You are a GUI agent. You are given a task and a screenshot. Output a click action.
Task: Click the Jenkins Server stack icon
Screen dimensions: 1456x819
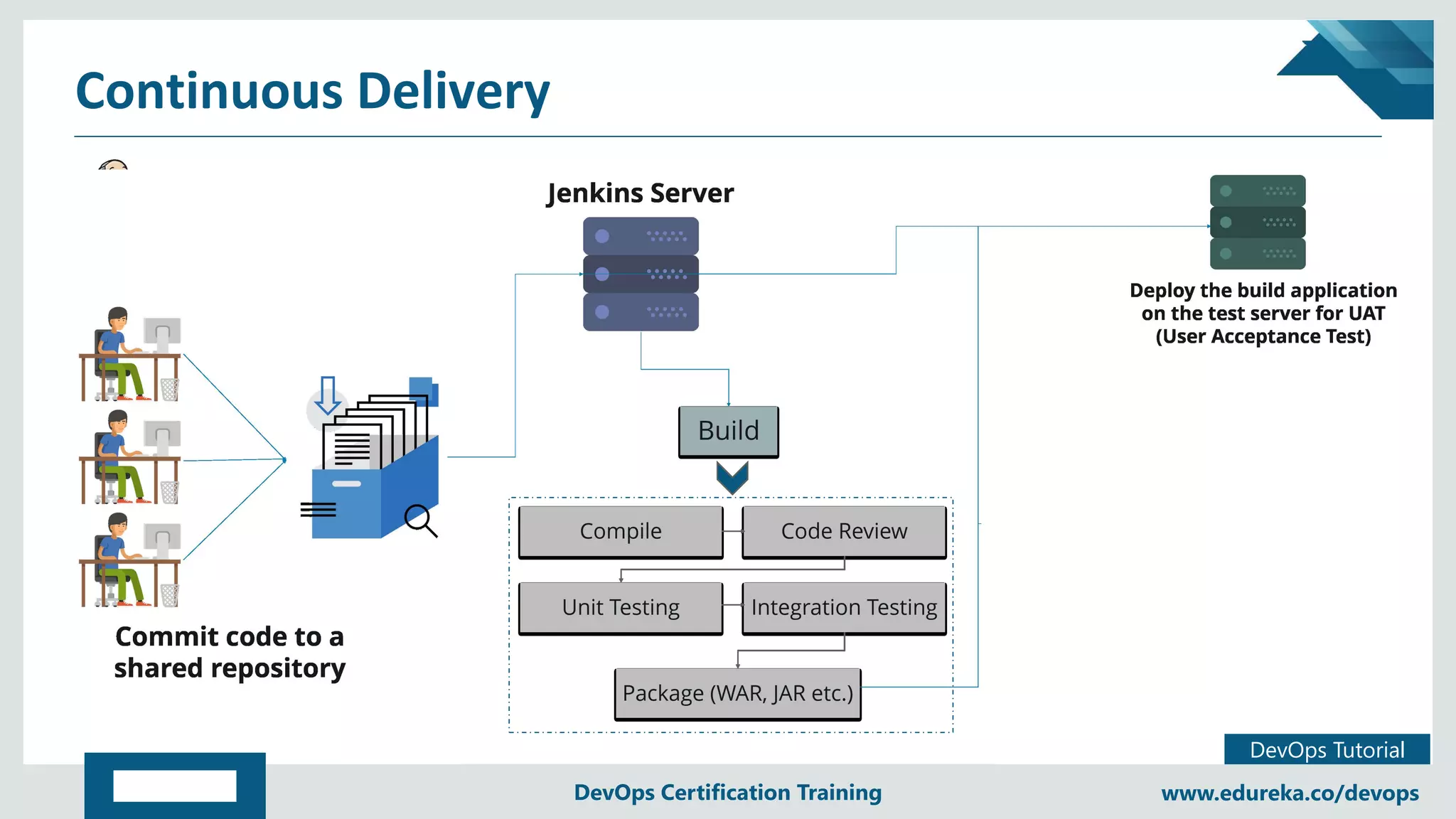[641, 274]
